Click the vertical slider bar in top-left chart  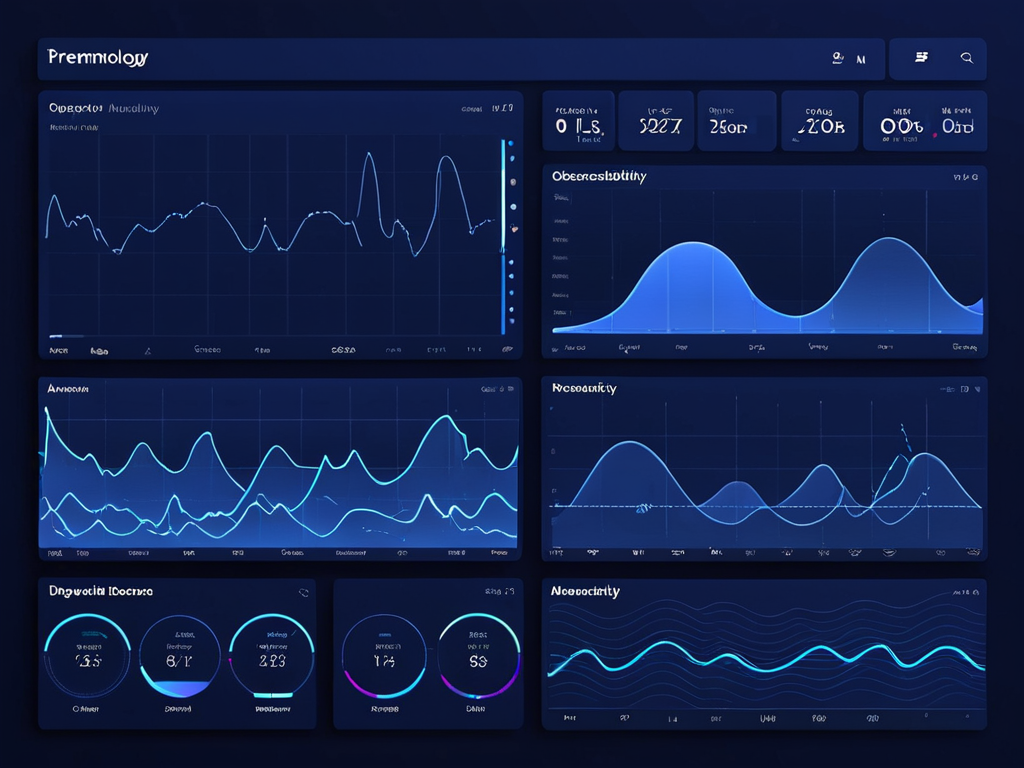(503, 236)
